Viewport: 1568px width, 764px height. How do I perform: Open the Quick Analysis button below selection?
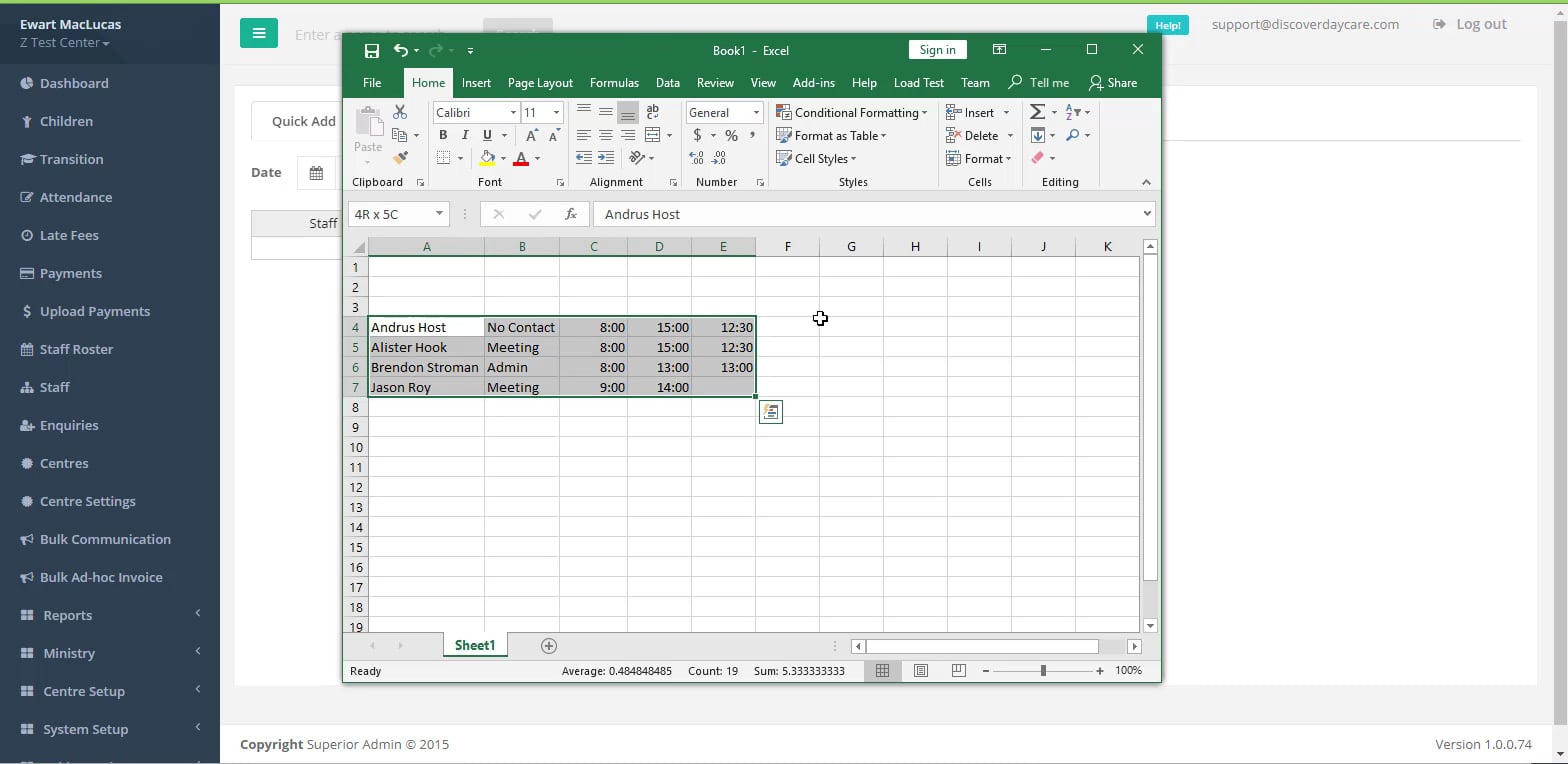(x=770, y=411)
